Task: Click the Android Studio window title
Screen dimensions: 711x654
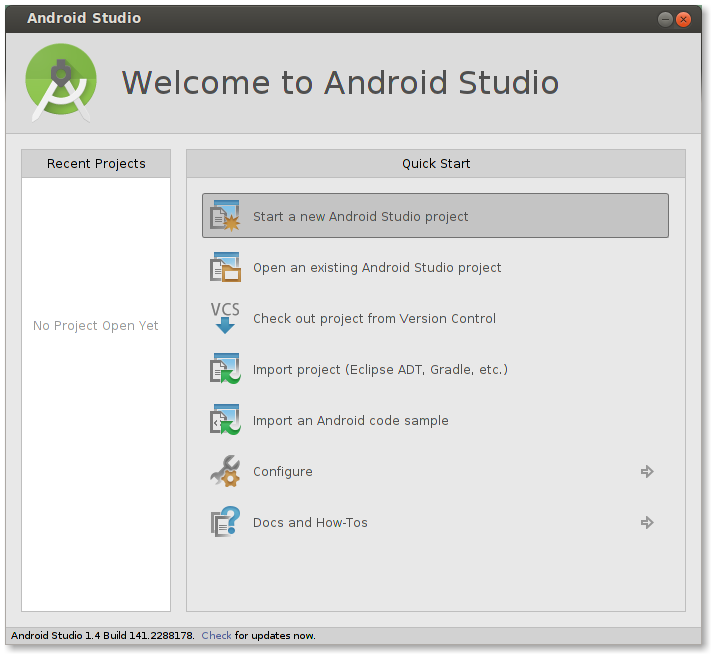Action: tap(84, 18)
